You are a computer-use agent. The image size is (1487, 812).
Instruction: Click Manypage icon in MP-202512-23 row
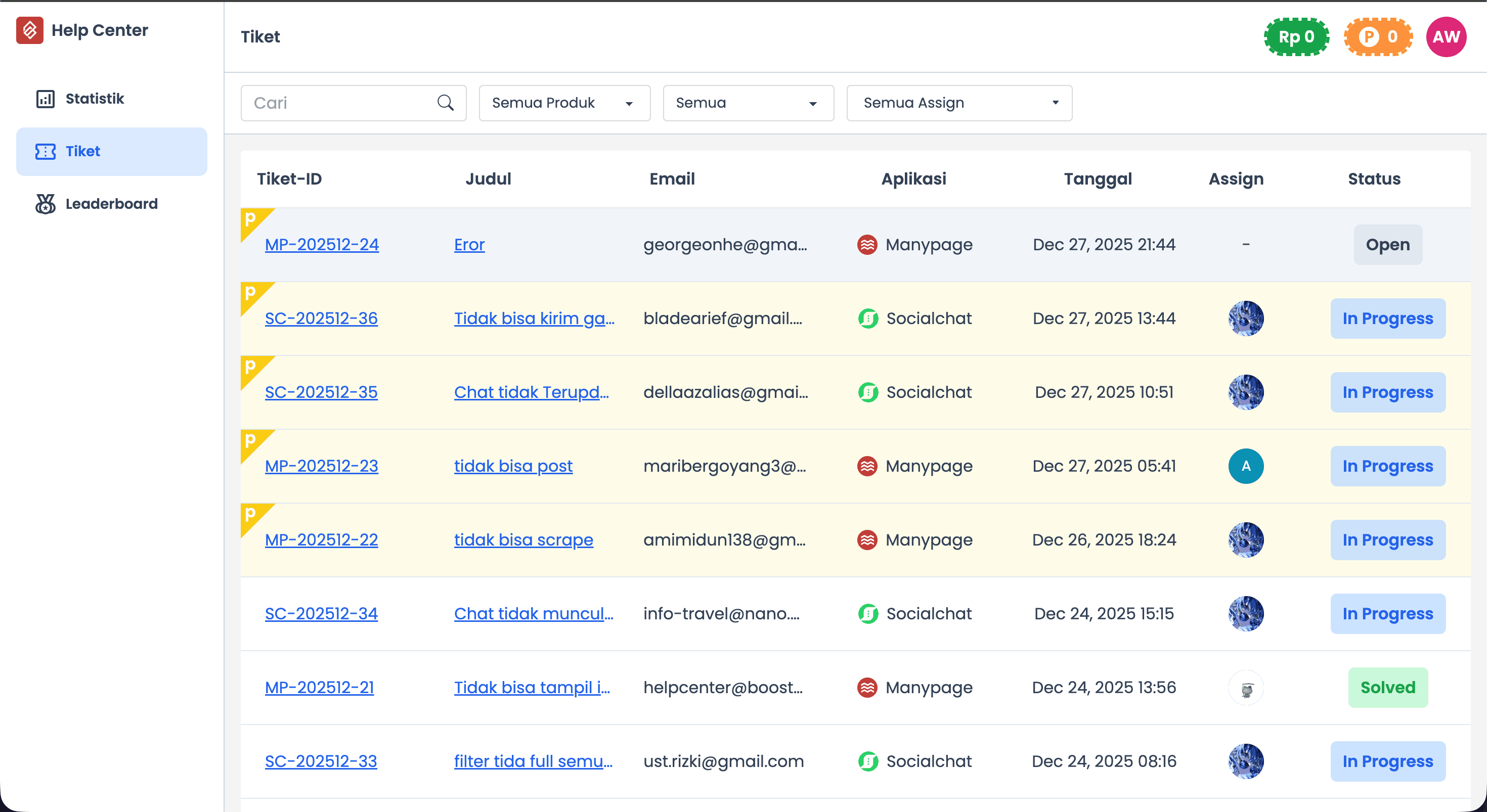point(867,466)
